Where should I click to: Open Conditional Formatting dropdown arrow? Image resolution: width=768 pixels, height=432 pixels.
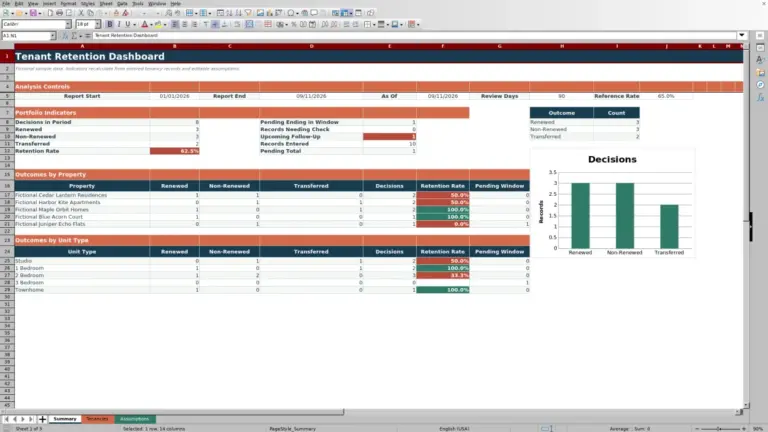click(418, 24)
